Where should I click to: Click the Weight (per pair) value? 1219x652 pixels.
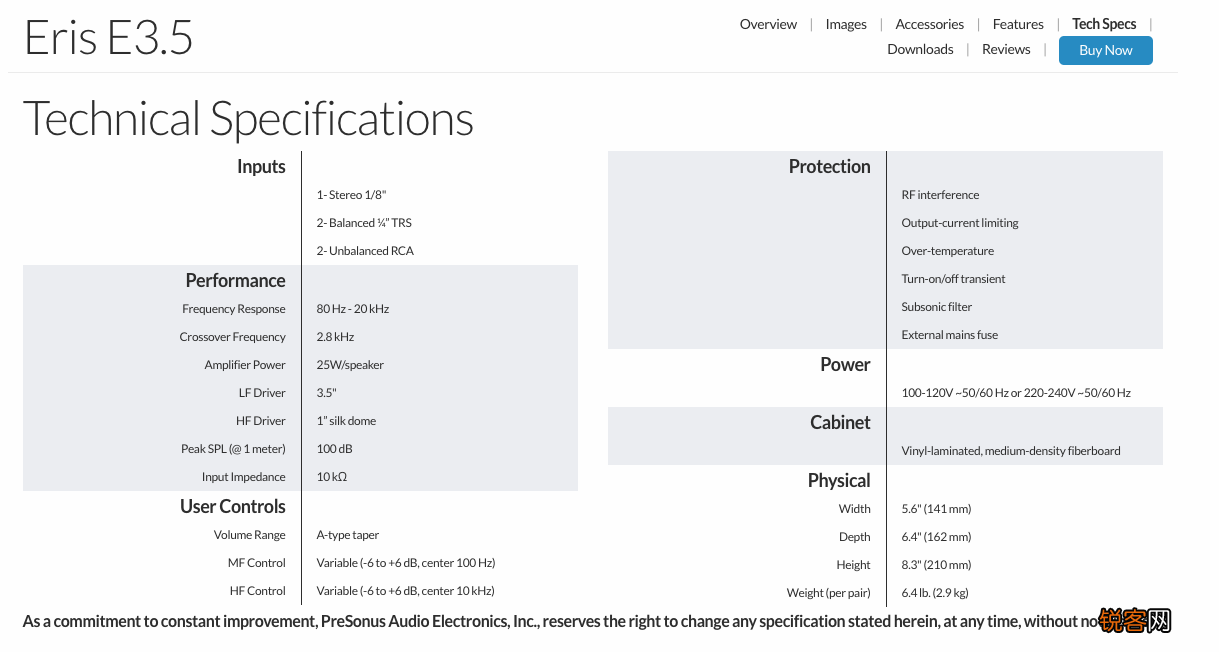(x=935, y=593)
